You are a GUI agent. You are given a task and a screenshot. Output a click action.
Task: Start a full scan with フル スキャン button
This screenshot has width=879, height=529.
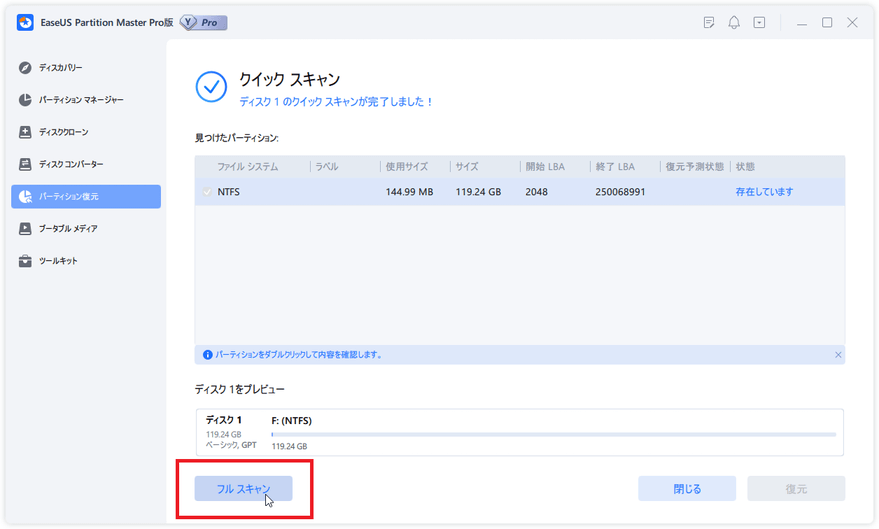[x=244, y=489]
